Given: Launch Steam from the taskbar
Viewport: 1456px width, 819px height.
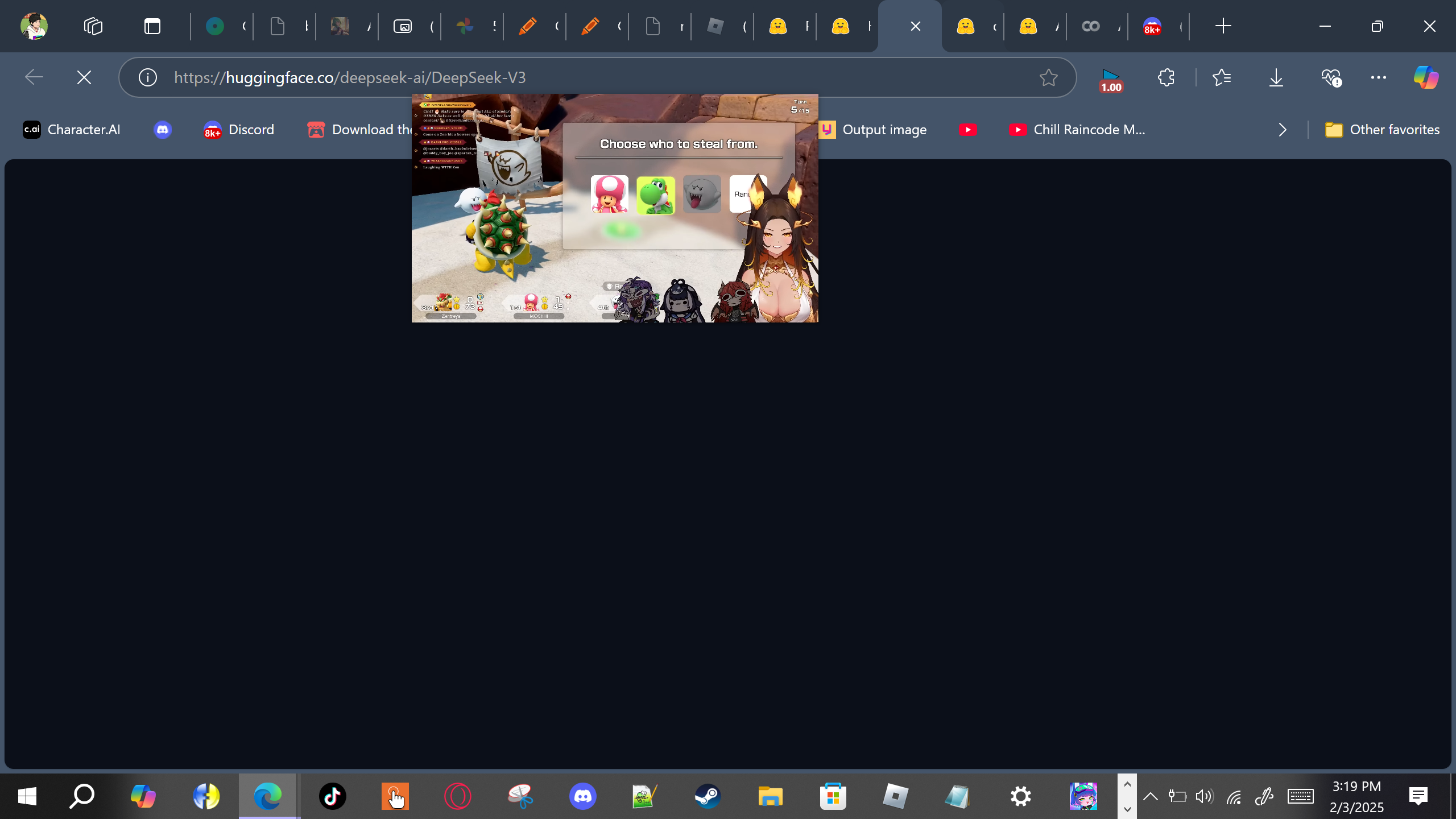Looking at the screenshot, I should (708, 796).
